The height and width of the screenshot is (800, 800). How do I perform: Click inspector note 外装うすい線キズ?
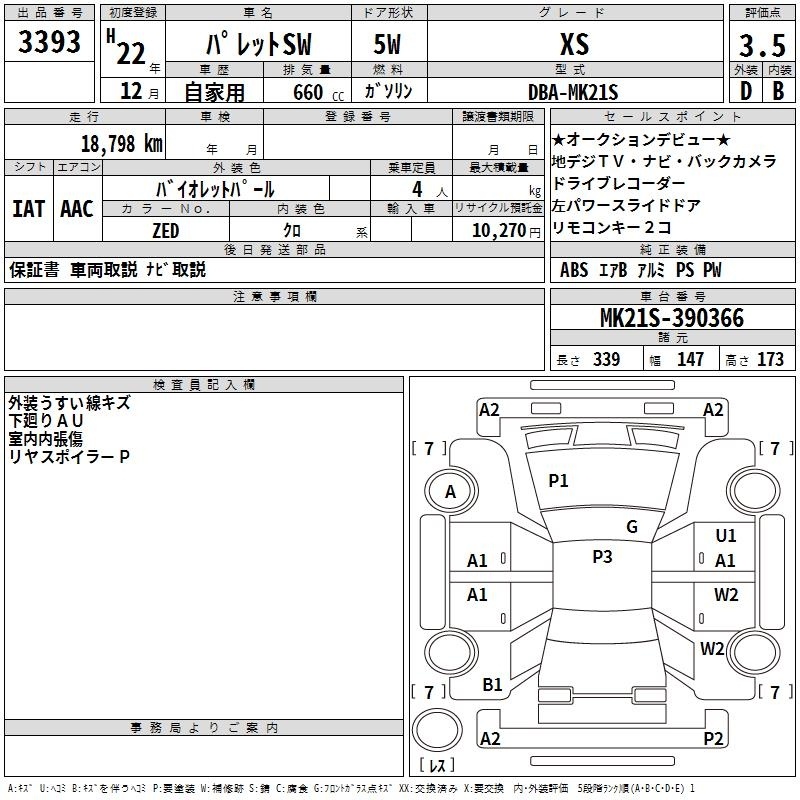(x=69, y=403)
